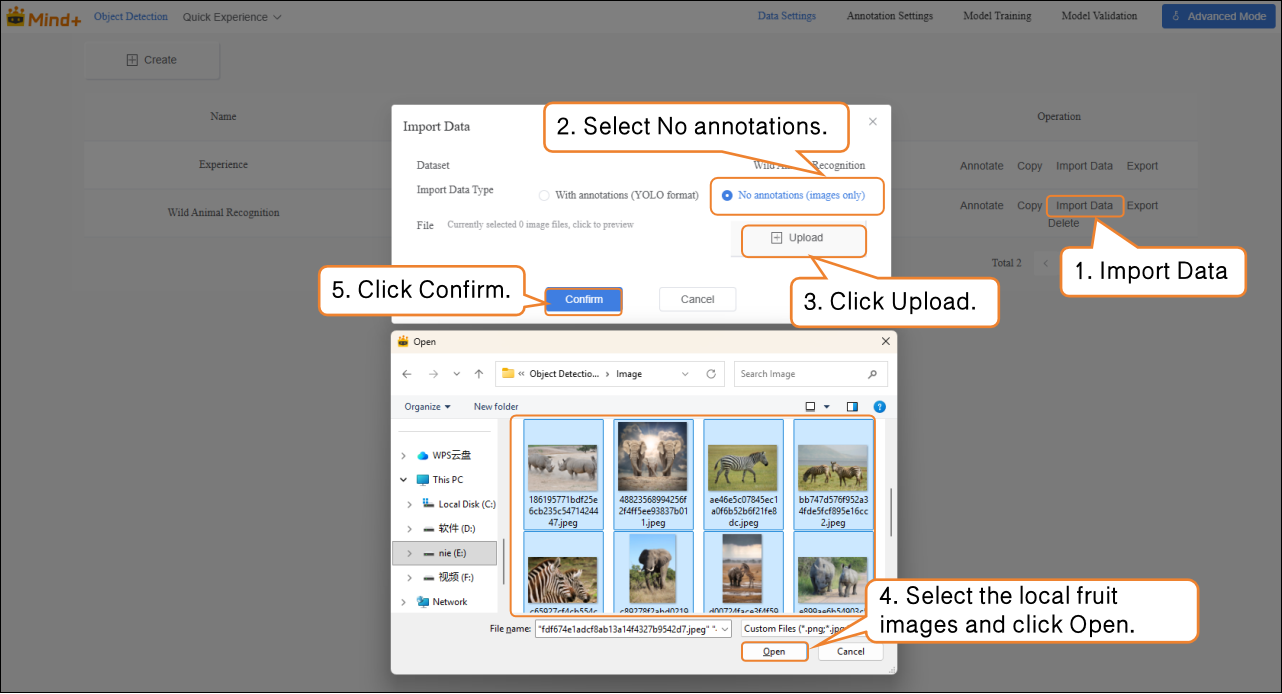Click the search magnifier in Search Image

point(872,374)
